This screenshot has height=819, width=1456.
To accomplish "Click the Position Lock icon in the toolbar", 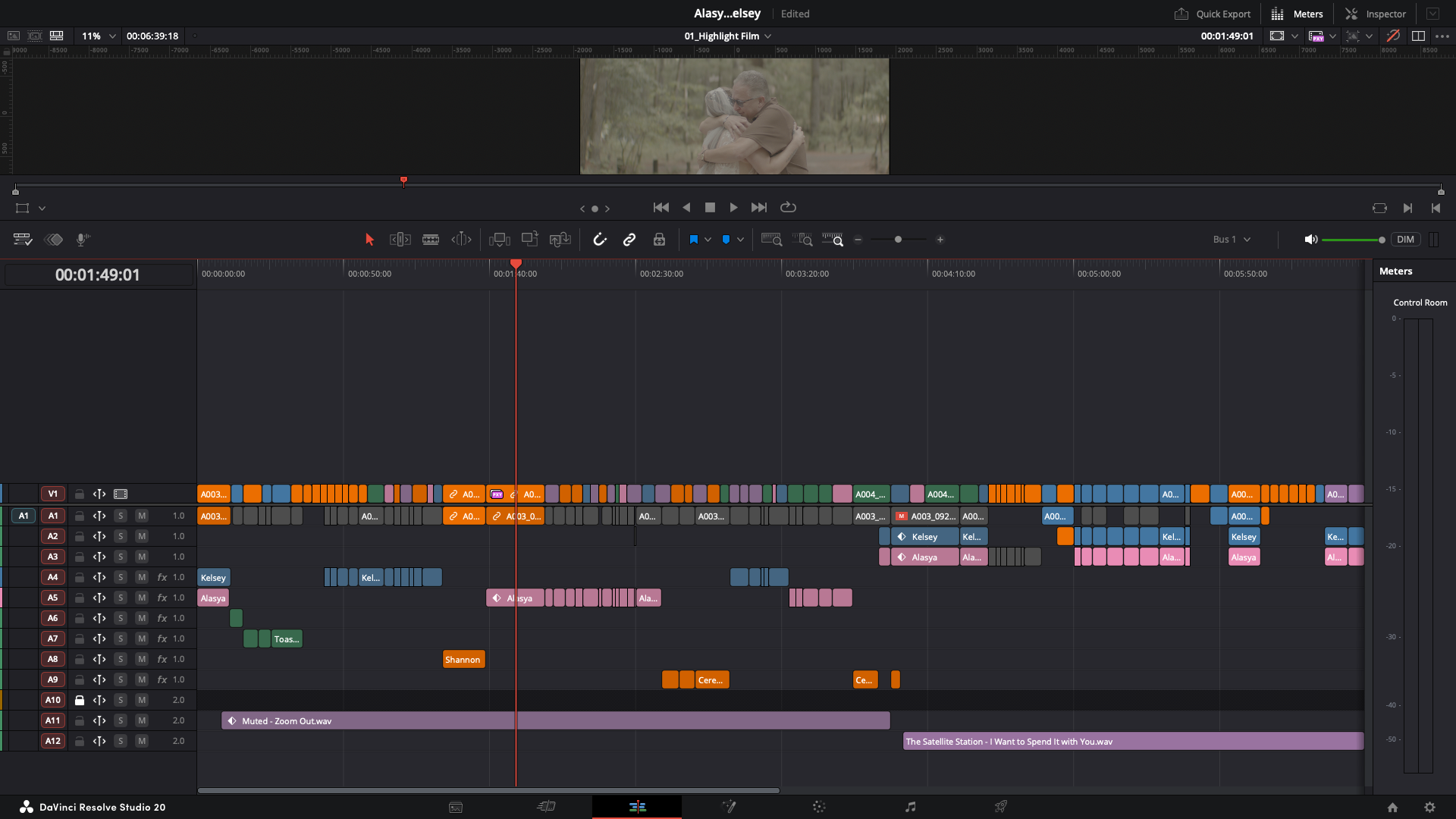I will coord(659,239).
